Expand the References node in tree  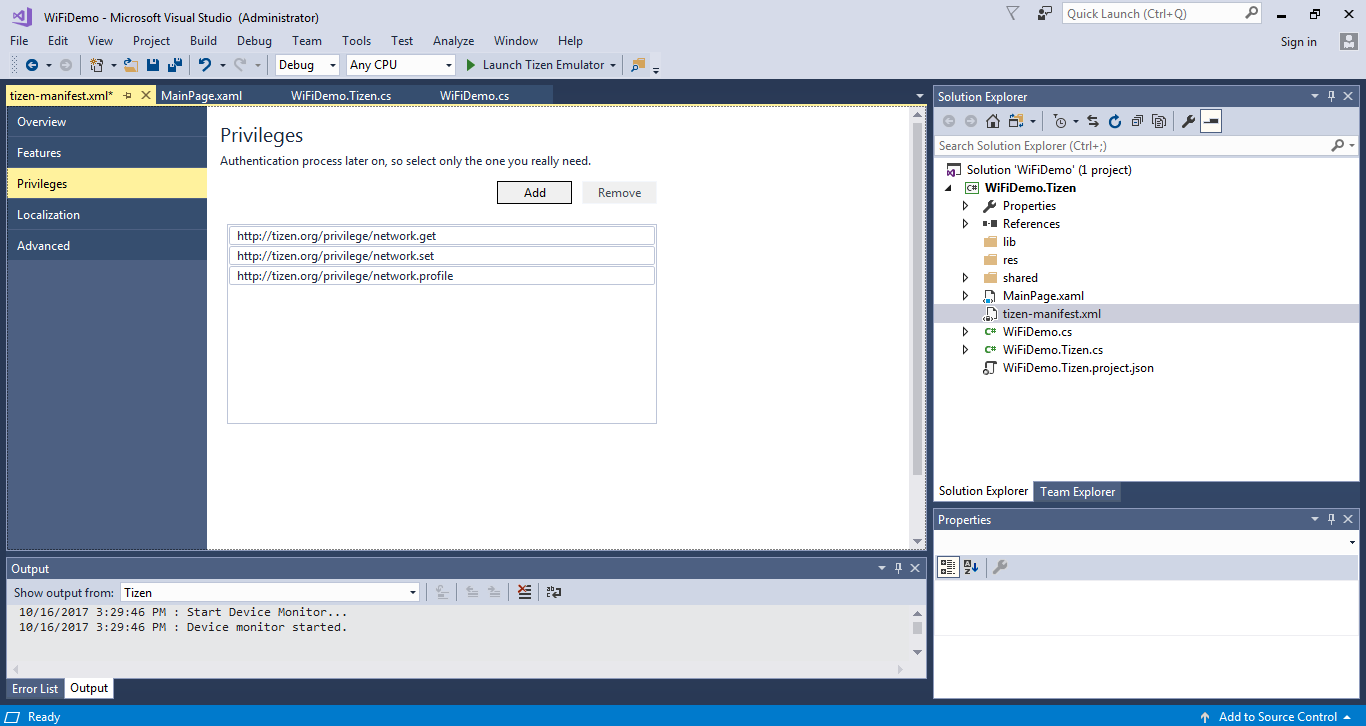pos(965,224)
